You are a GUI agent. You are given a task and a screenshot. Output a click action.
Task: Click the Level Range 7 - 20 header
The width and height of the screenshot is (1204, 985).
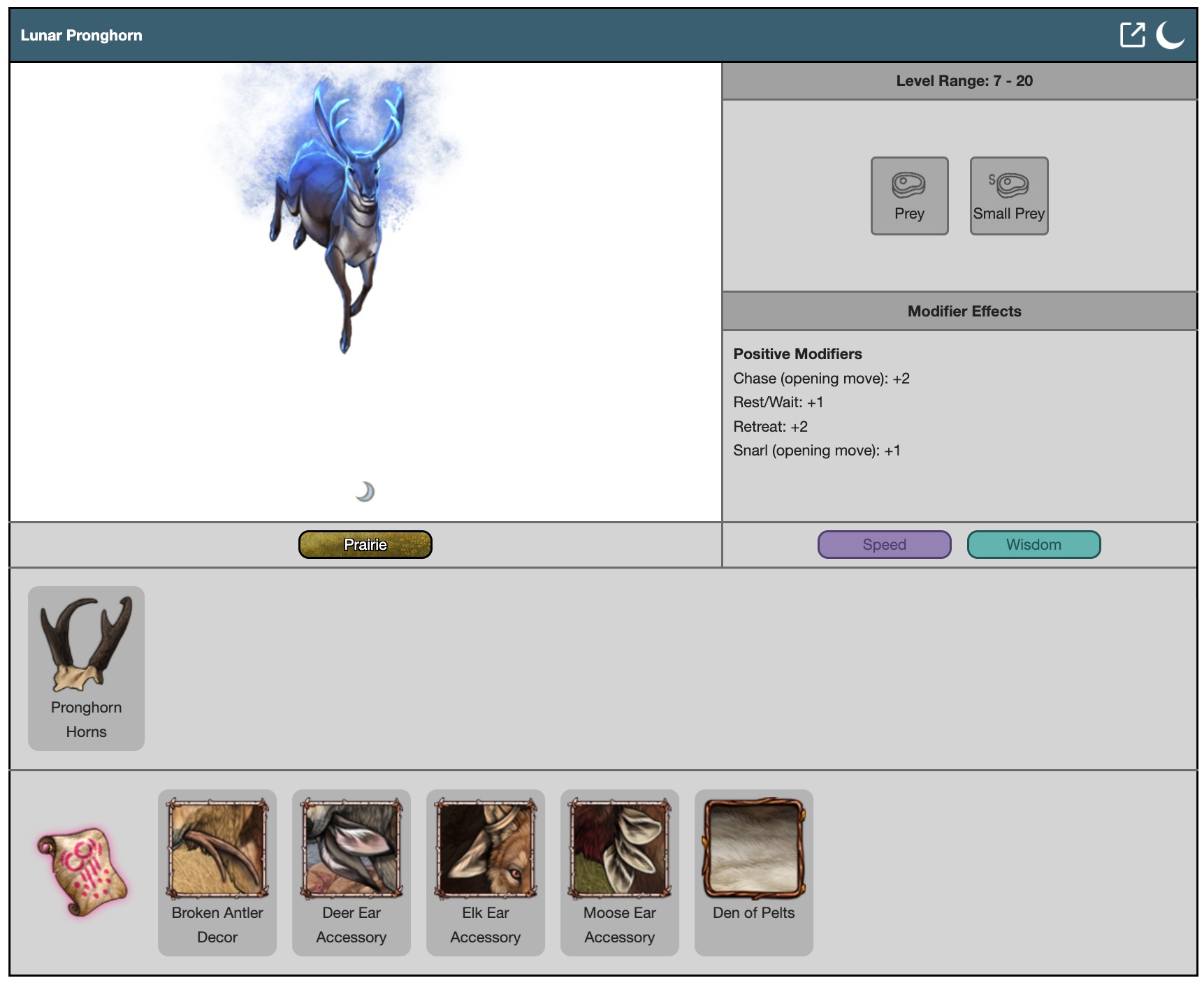click(x=964, y=80)
